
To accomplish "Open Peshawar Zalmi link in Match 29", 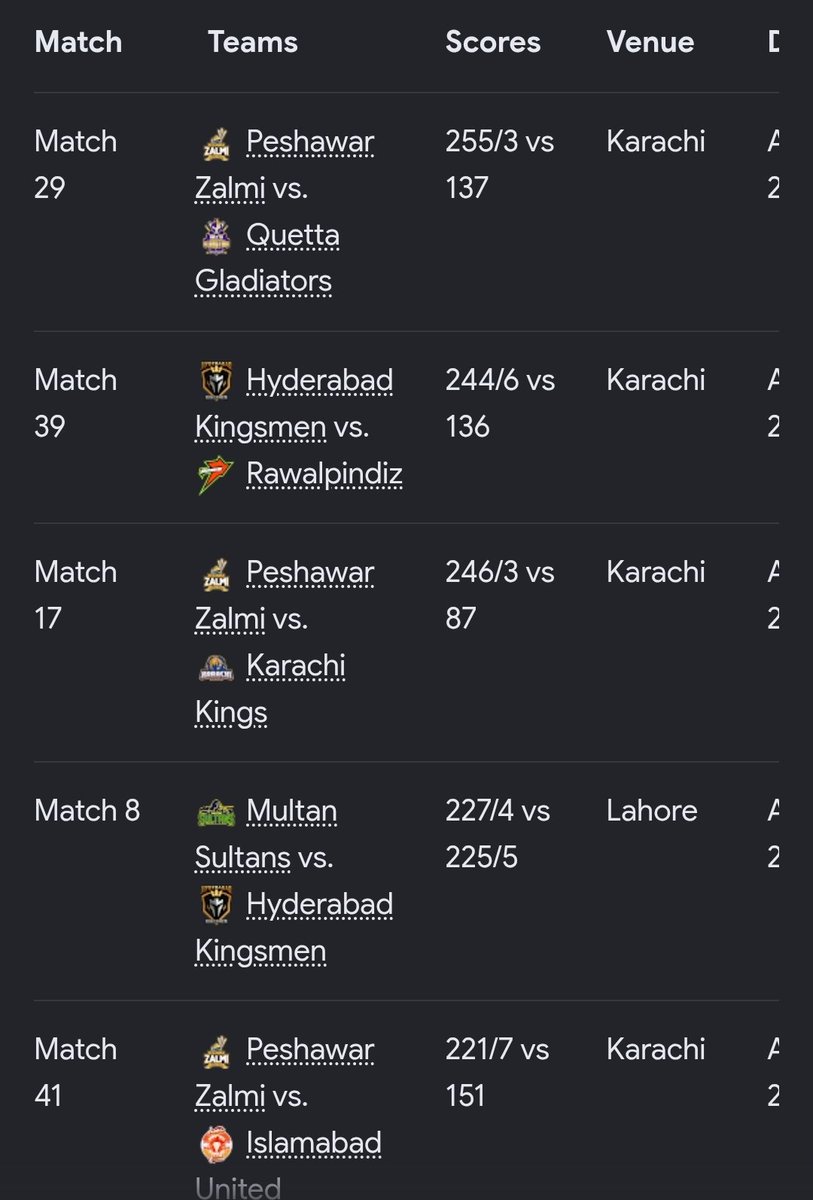I will [285, 165].
